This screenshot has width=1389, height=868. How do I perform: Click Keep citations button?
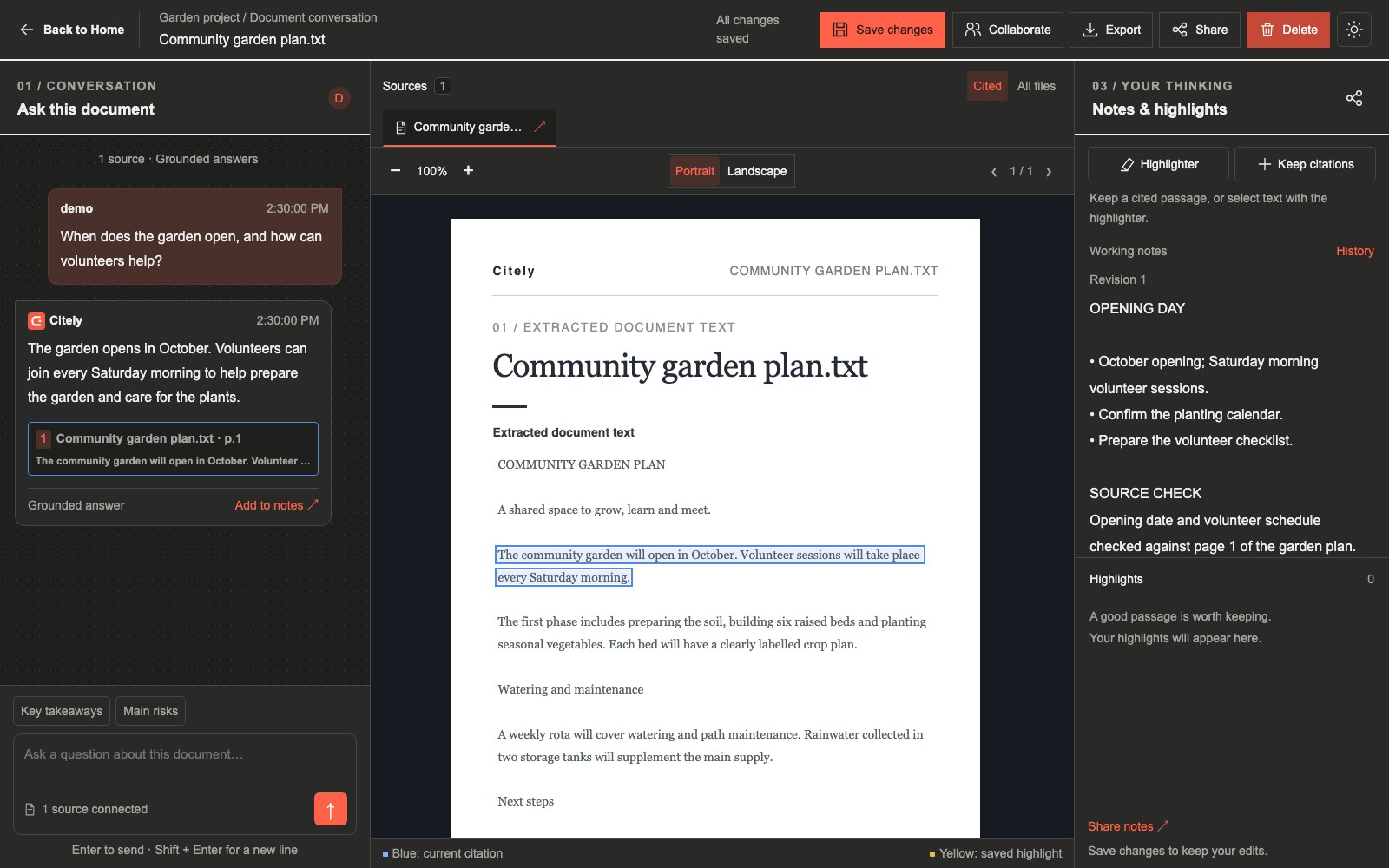pos(1305,164)
